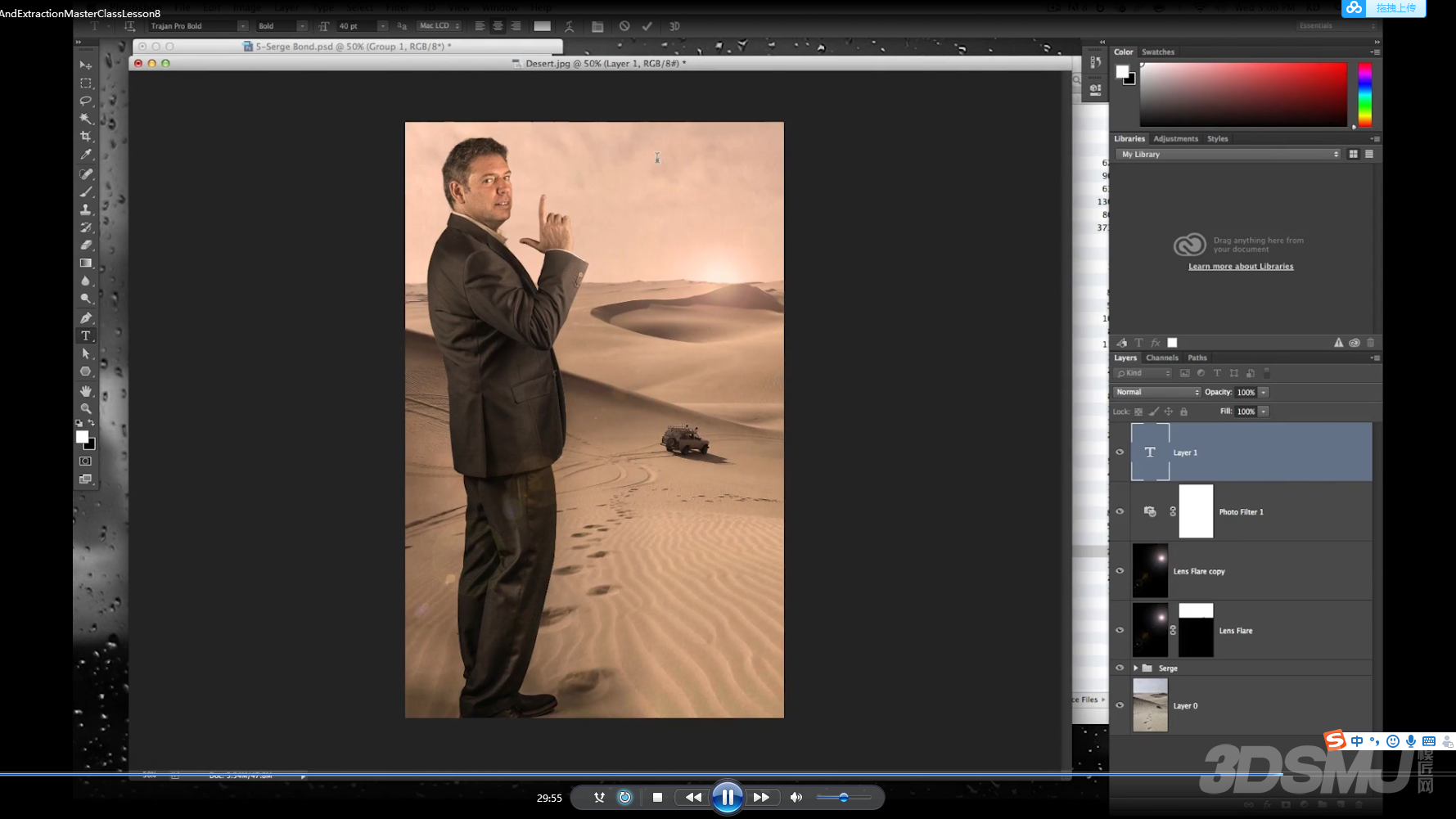Screen dimensions: 1456x819
Task: Click the 3D text option button
Action: coord(674,26)
